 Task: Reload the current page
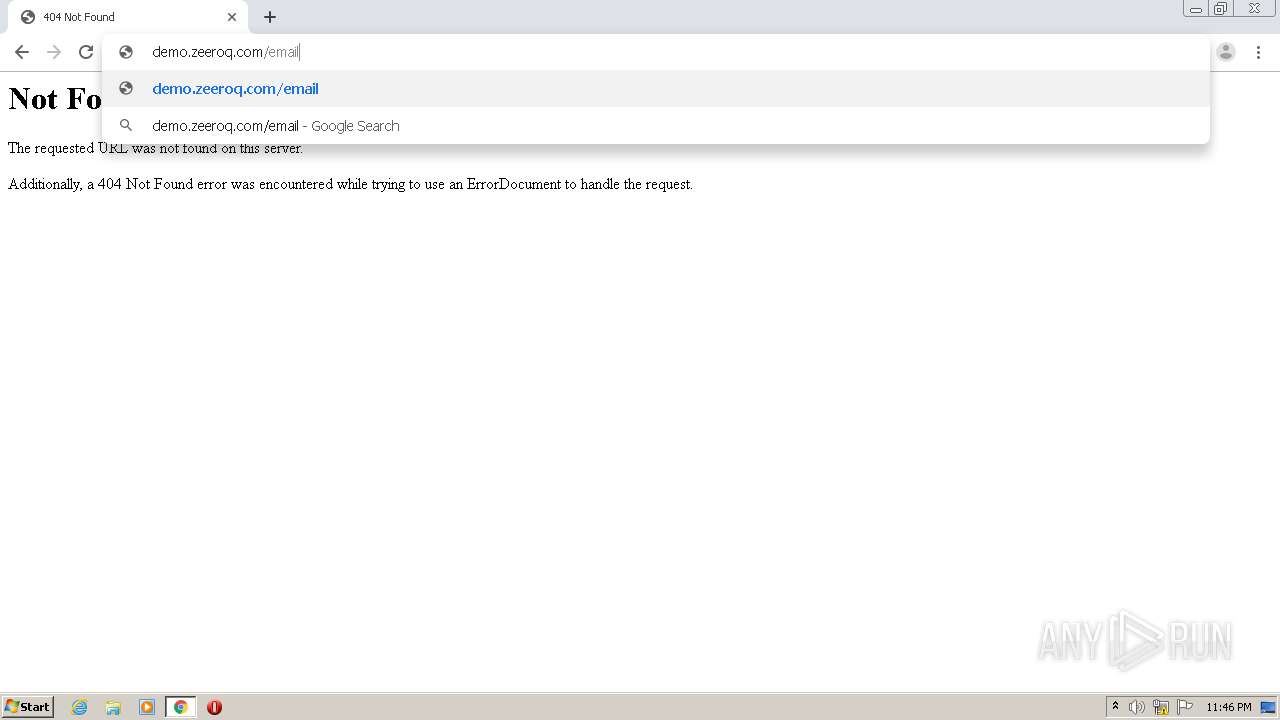click(86, 52)
